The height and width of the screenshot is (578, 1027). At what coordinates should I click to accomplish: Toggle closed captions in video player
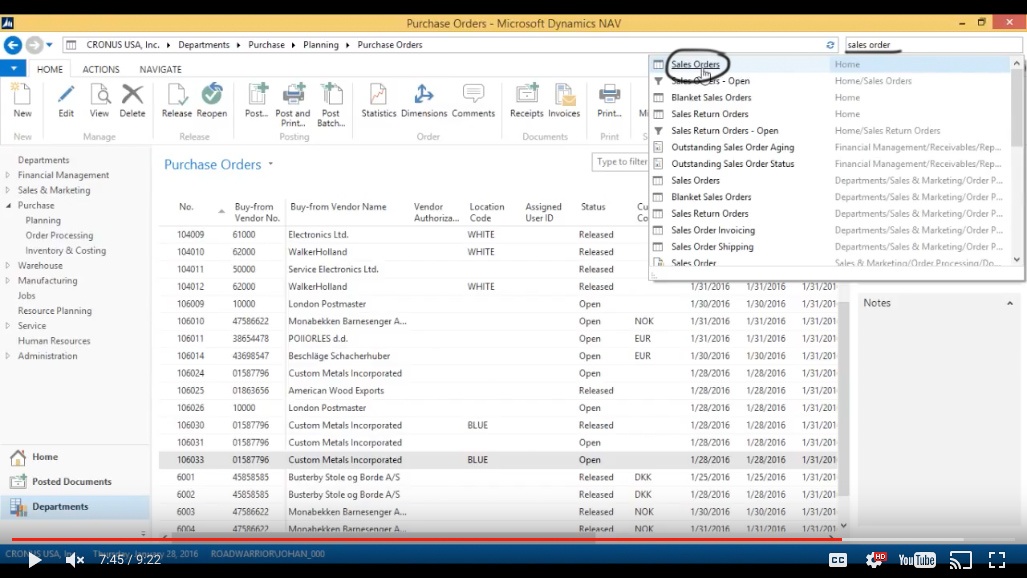click(838, 560)
